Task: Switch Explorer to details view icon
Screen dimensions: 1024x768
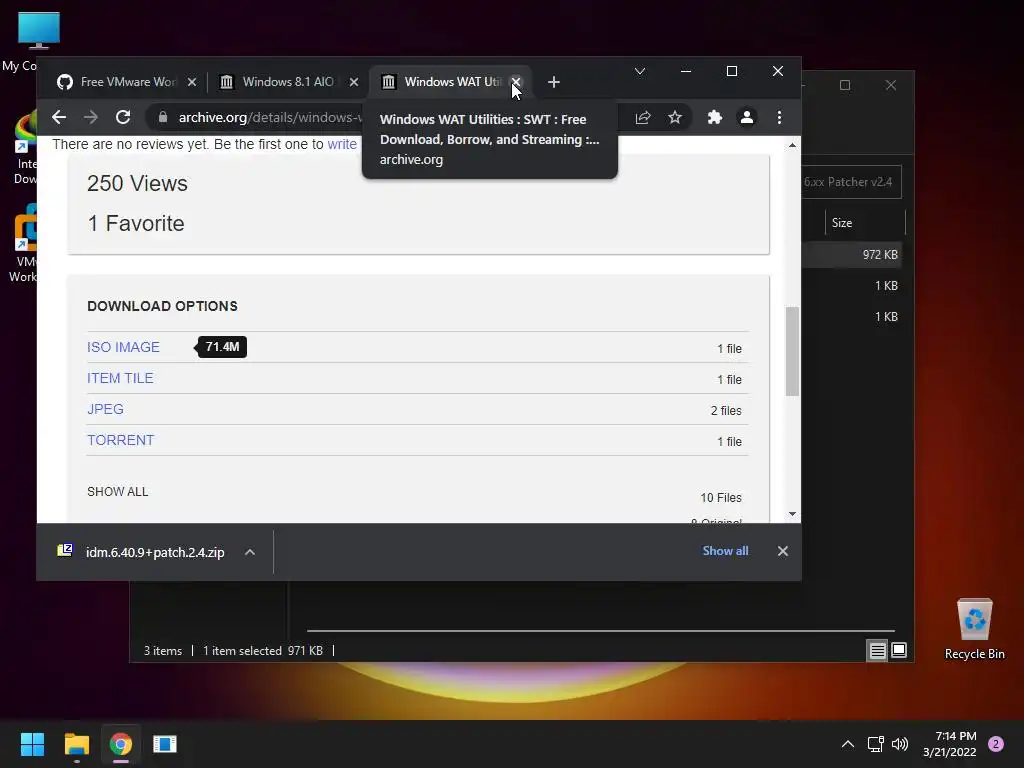Action: click(877, 650)
